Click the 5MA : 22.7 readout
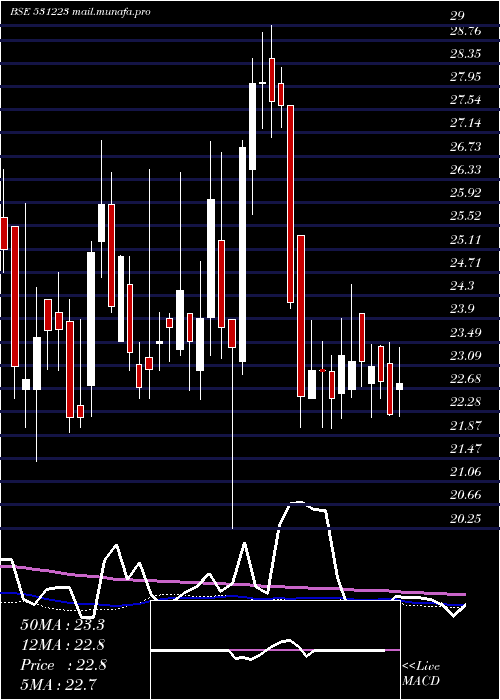The height and width of the screenshot is (700, 500). point(59,684)
